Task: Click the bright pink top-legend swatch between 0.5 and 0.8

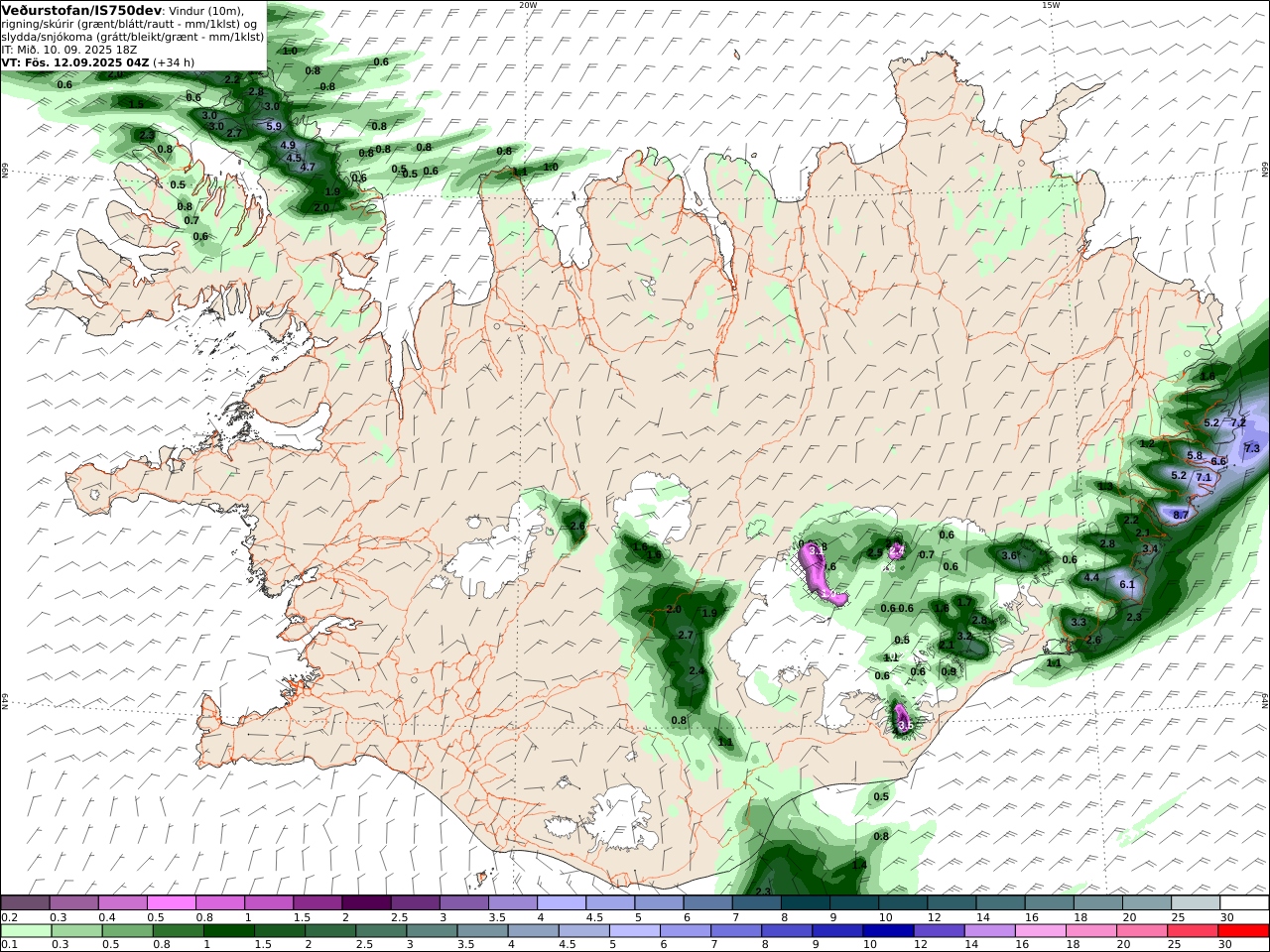Action: tap(171, 902)
